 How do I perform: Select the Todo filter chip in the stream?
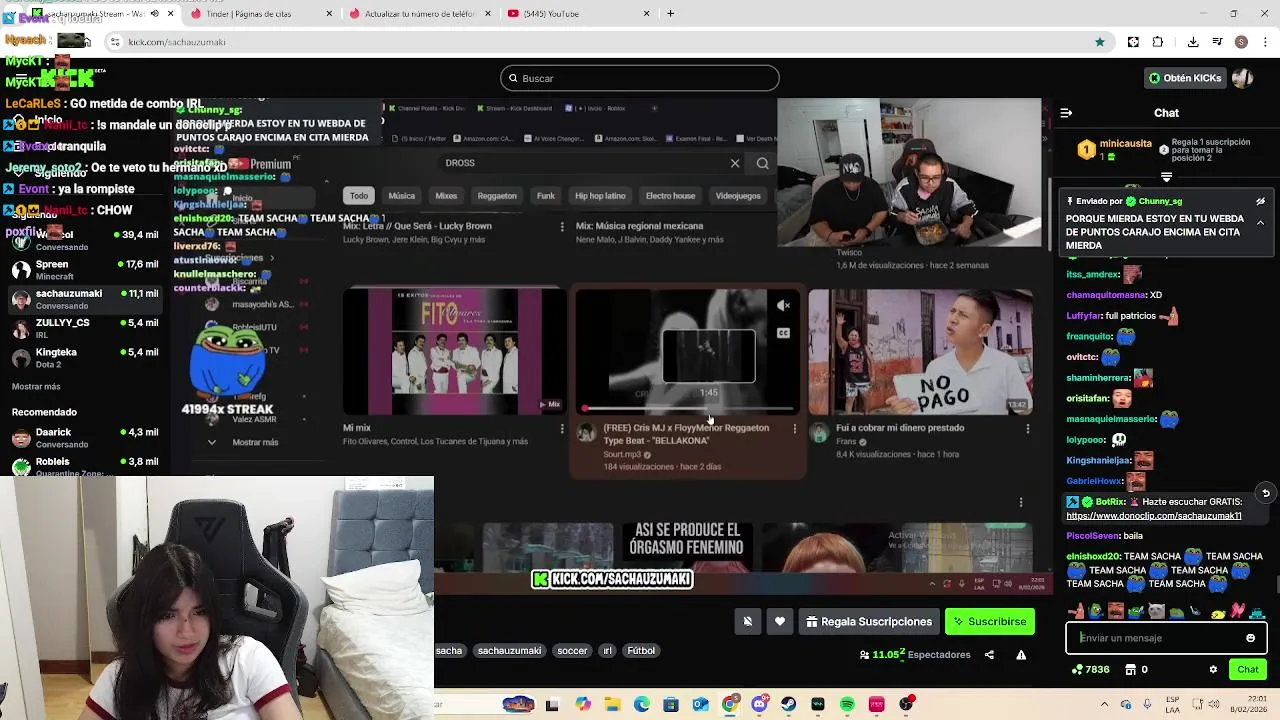pyautogui.click(x=359, y=196)
